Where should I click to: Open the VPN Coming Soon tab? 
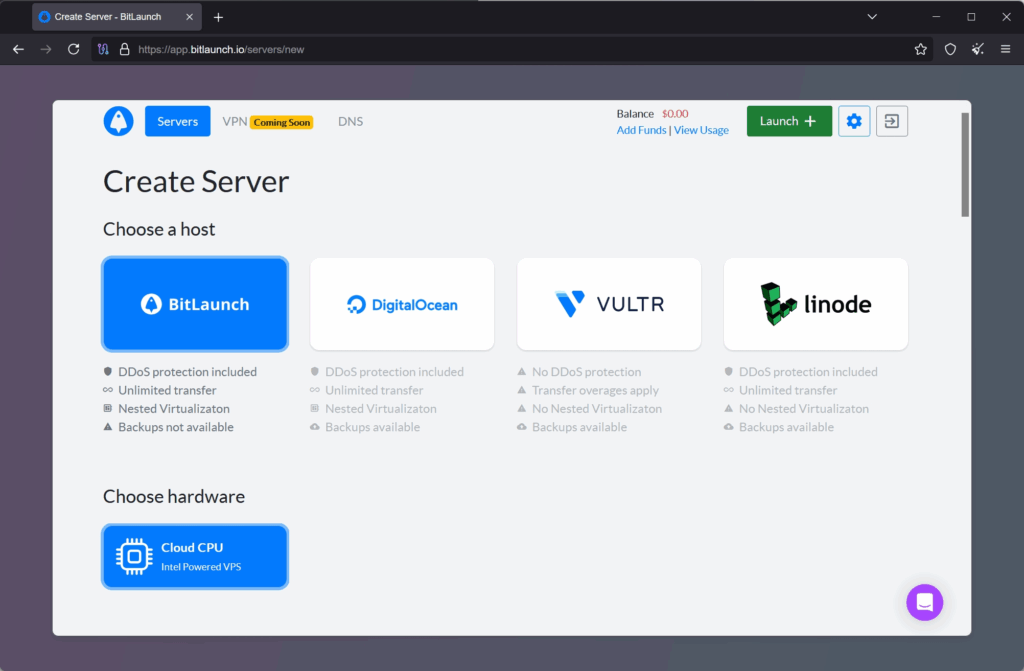pyautogui.click(x=268, y=122)
